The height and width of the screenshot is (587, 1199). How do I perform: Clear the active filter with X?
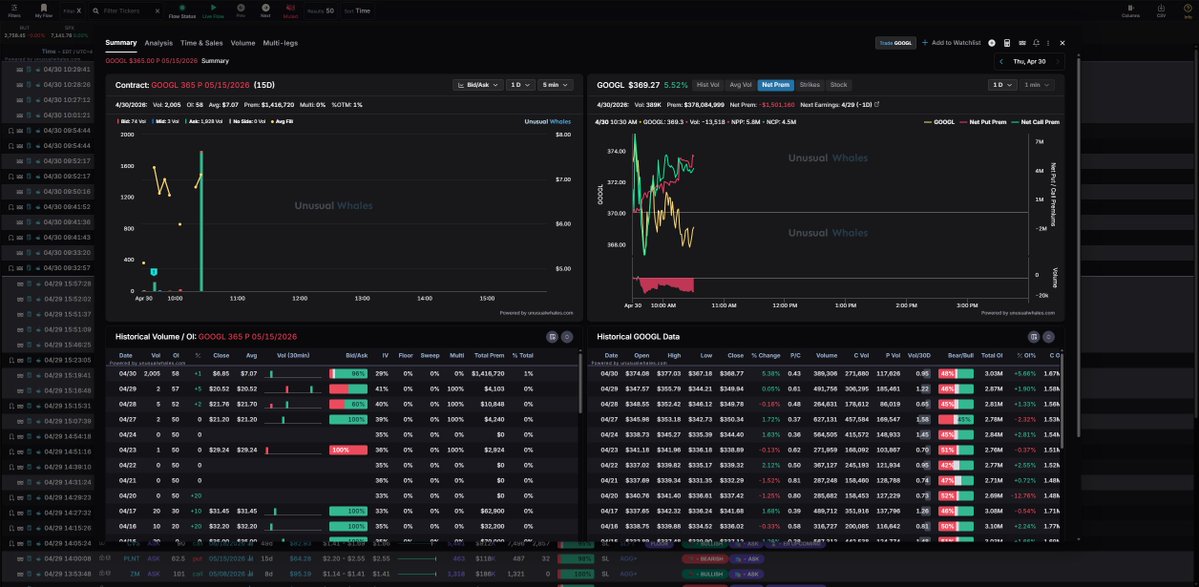[x=78, y=11]
